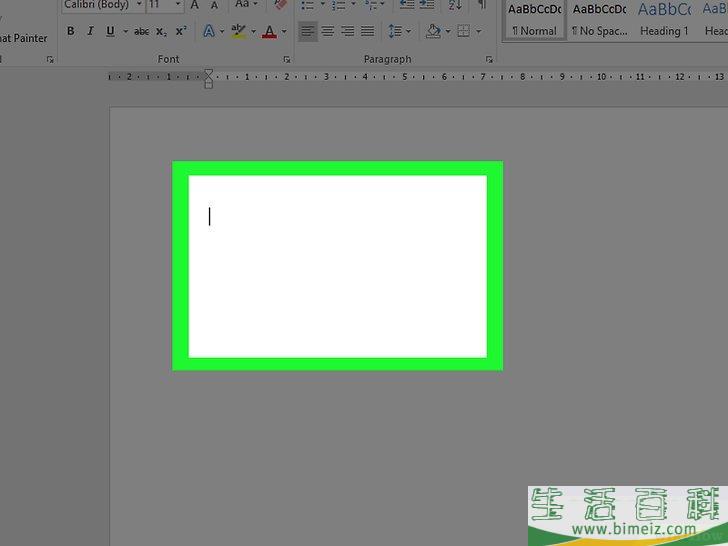Apply the red font color swatch
Screen dimensions: 728x546
coord(268,32)
